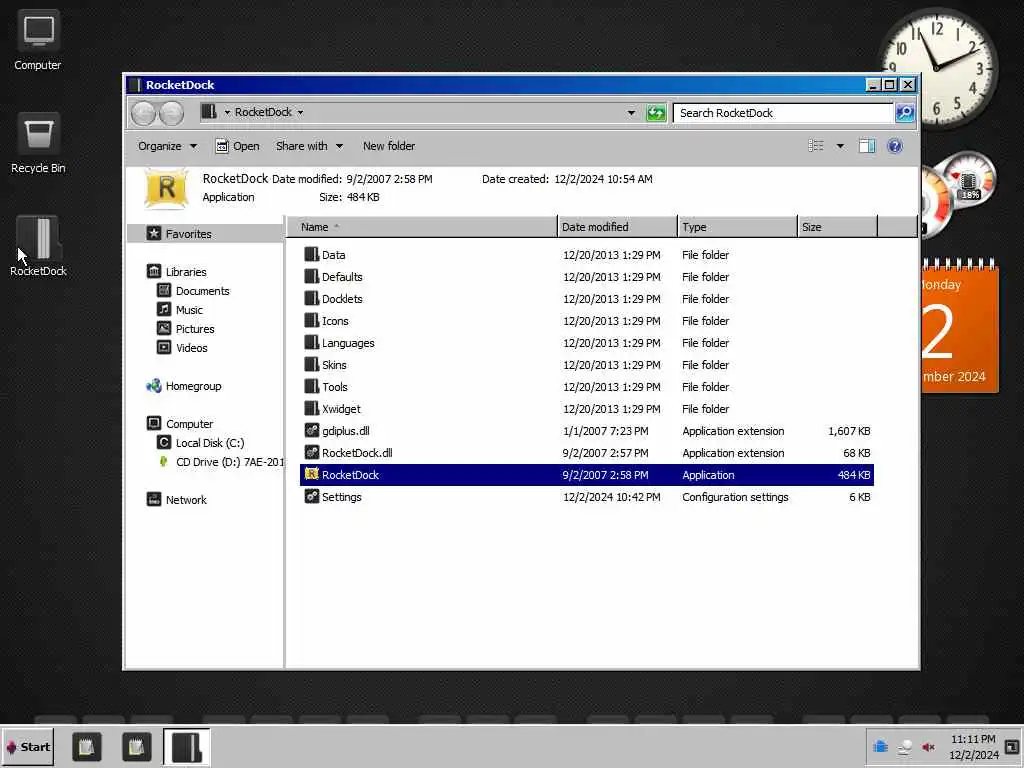Sort by Date modified column header
The image size is (1024, 768).
(x=618, y=227)
